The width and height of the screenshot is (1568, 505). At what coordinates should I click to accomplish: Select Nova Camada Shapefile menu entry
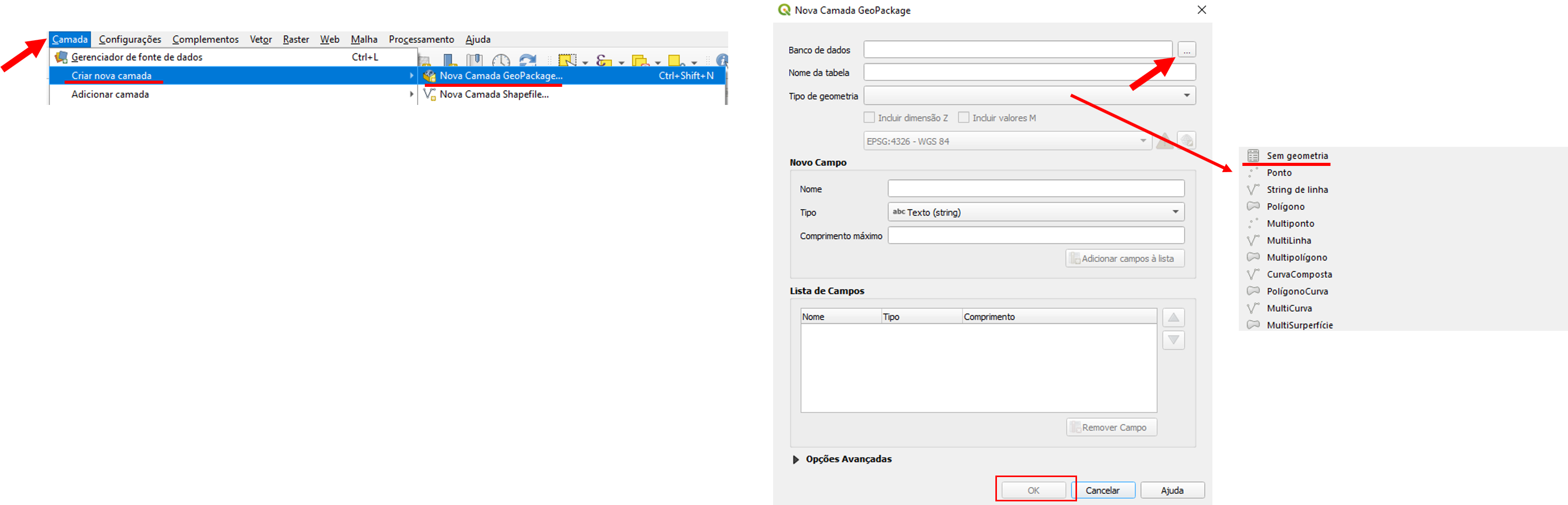tap(494, 94)
